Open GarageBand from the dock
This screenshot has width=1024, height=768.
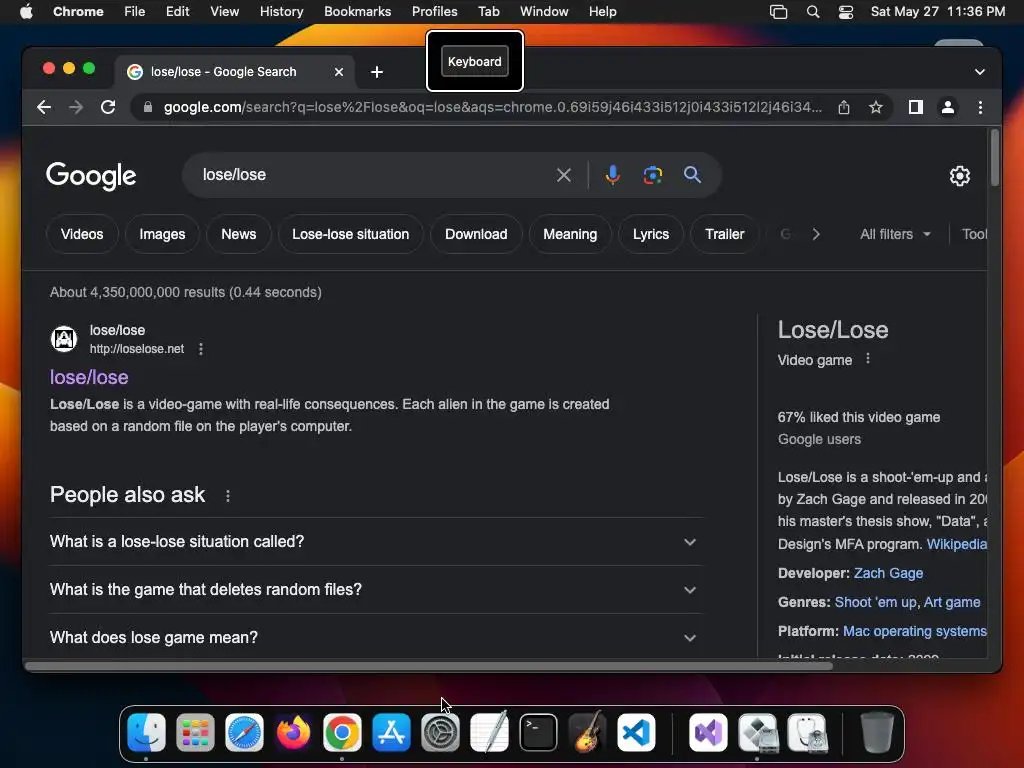click(x=587, y=733)
